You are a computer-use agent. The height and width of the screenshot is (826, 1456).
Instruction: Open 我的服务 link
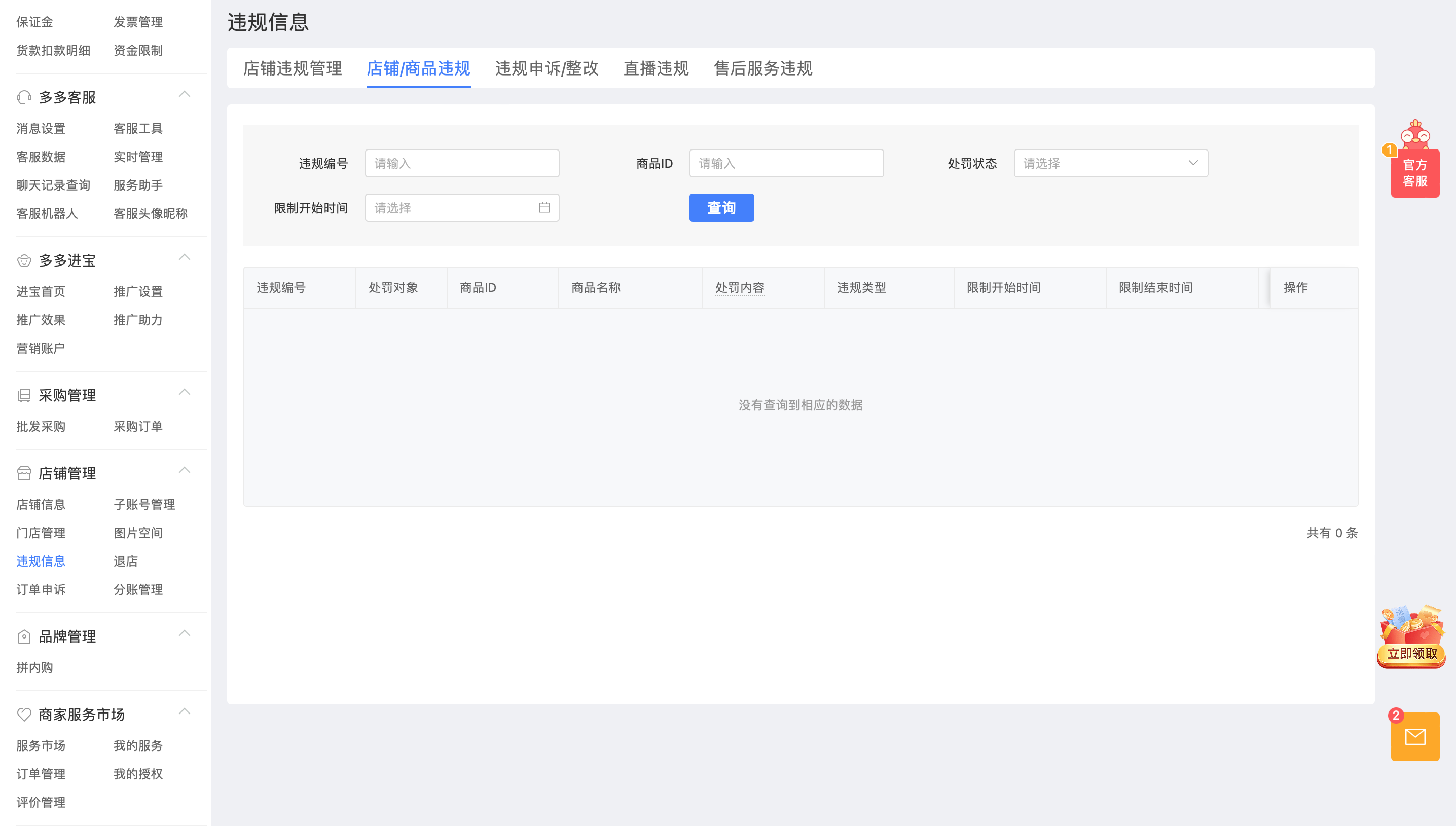(138, 745)
